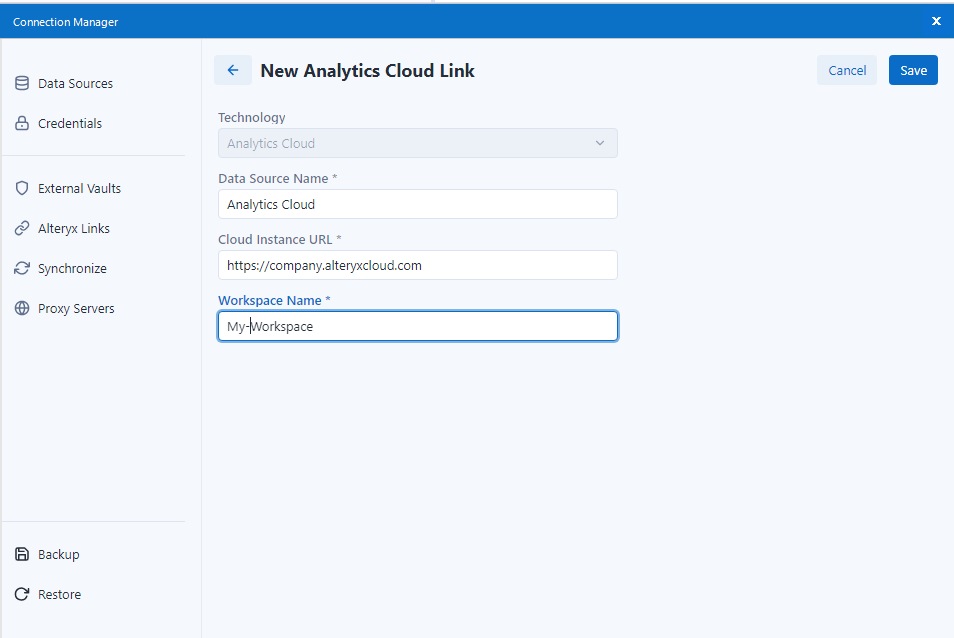Click the Synchronize refresh icon
Screen dimensions: 954x638
coord(22,268)
